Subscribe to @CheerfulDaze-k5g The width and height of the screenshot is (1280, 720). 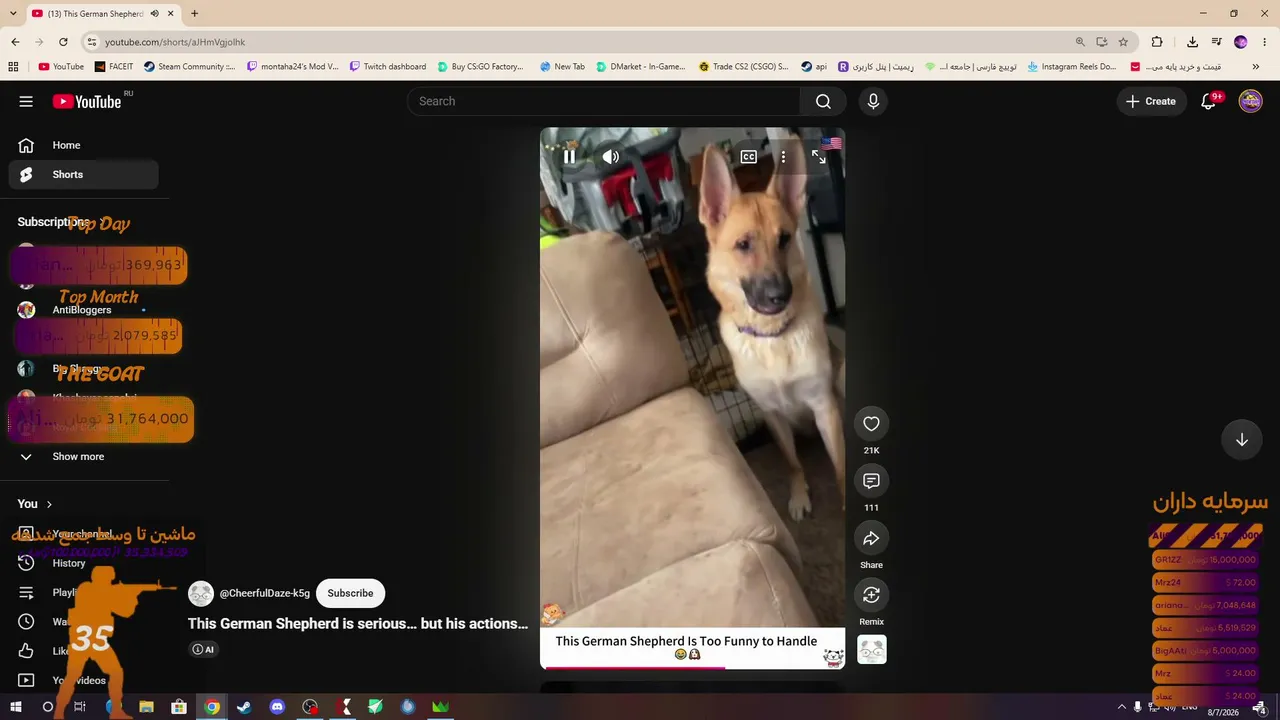[350, 593]
